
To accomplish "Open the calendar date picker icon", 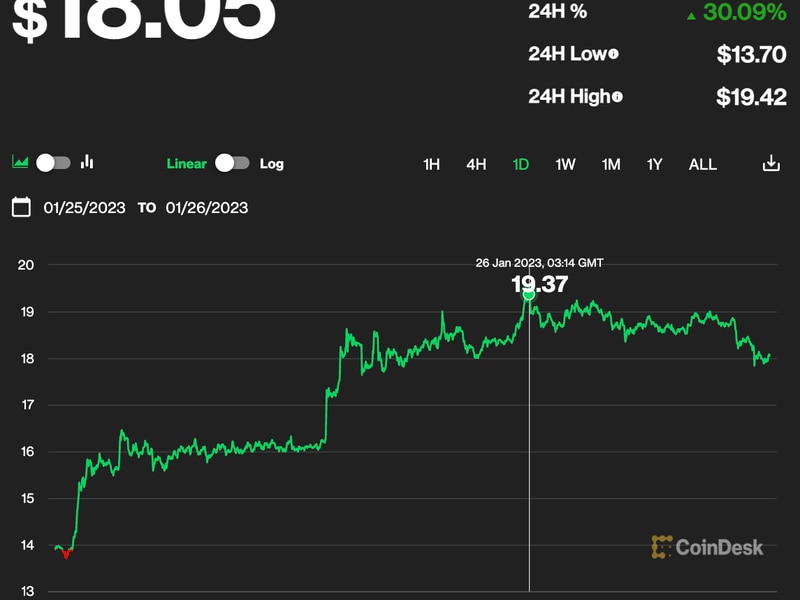I will (21, 207).
